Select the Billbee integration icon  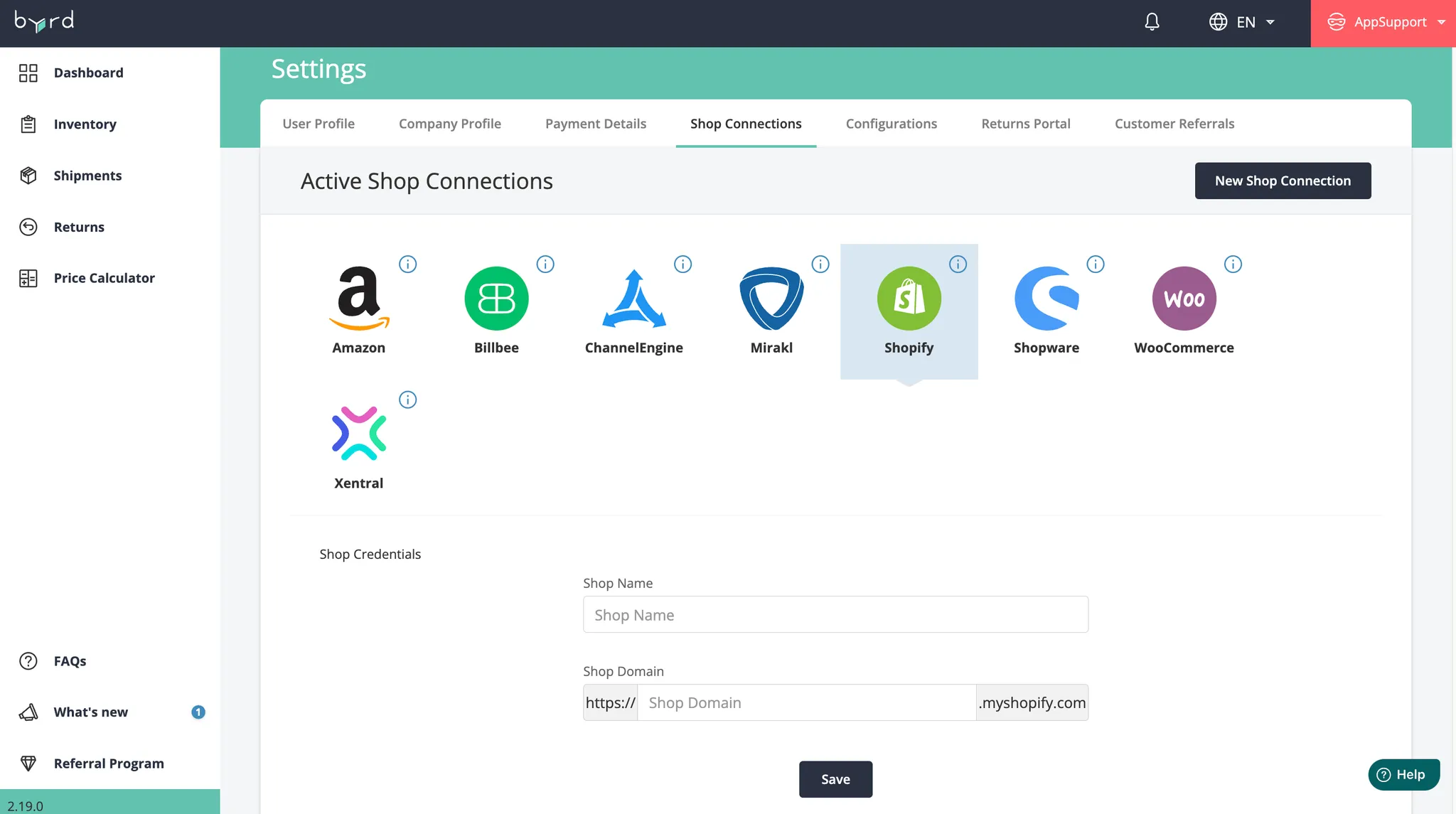click(x=496, y=299)
